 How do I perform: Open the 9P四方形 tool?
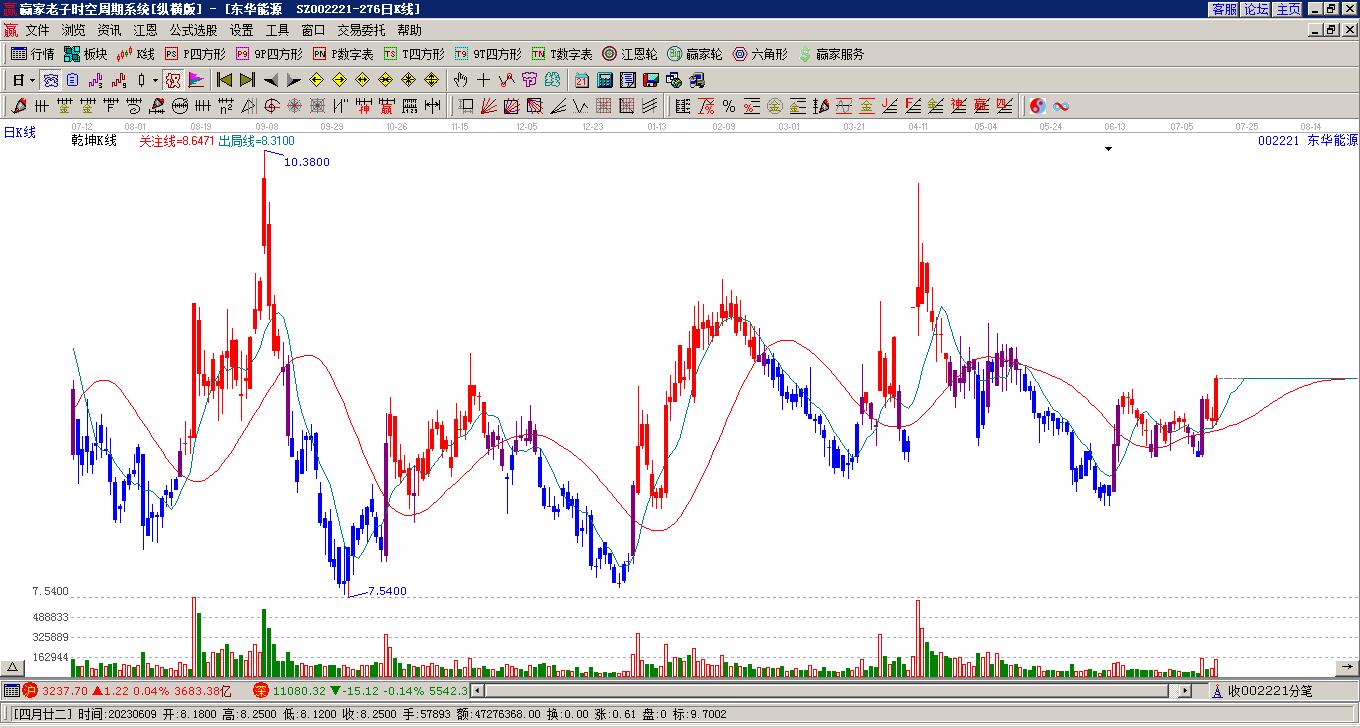[x=269, y=54]
